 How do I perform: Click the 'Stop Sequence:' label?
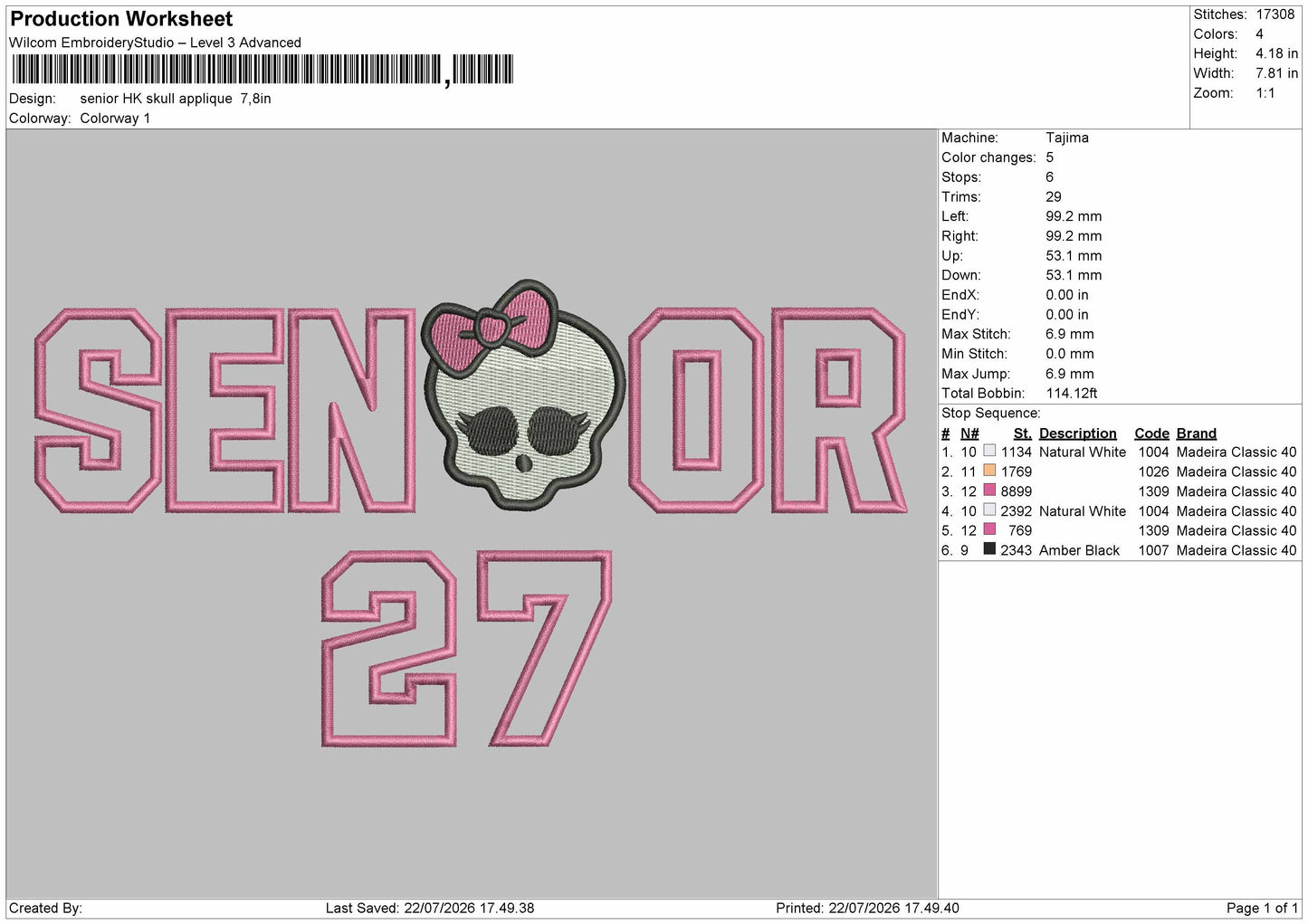991,413
